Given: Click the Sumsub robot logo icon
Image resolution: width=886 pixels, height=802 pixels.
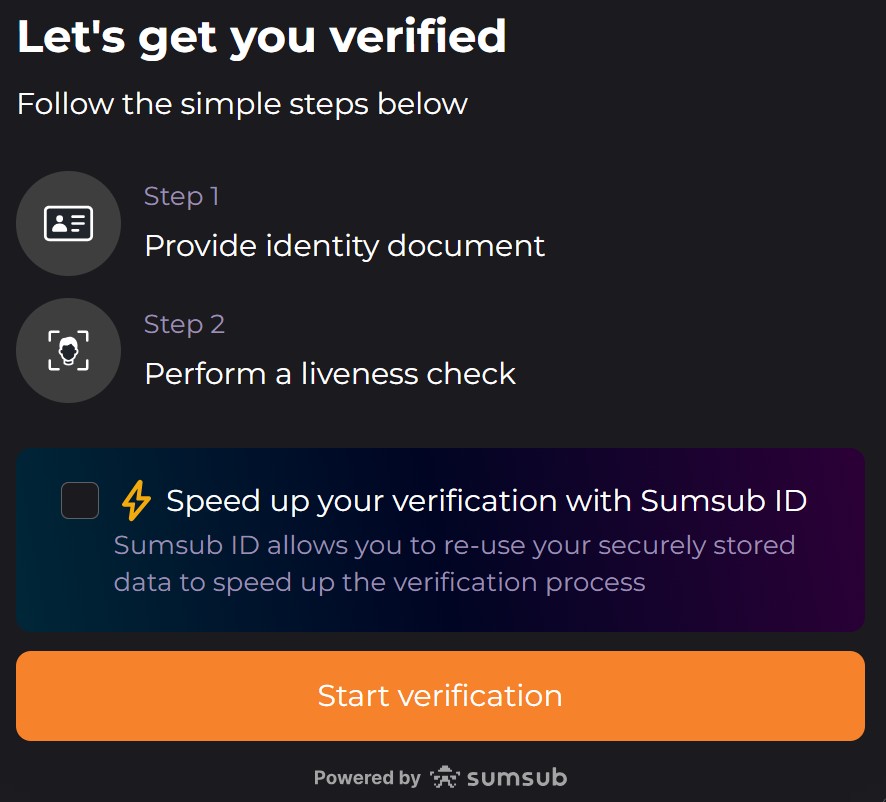Looking at the screenshot, I should point(443,776).
